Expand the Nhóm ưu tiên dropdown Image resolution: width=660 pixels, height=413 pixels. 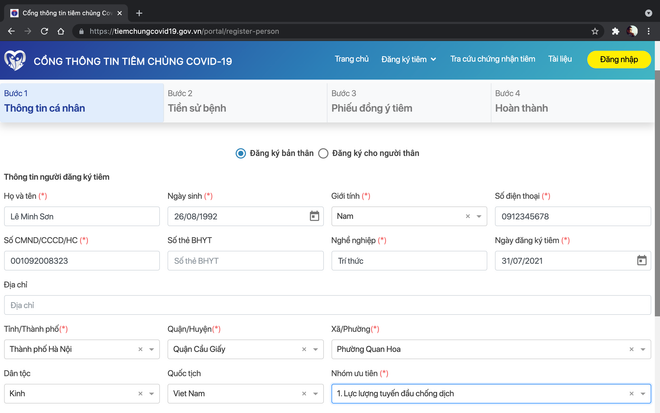pyautogui.click(x=644, y=394)
